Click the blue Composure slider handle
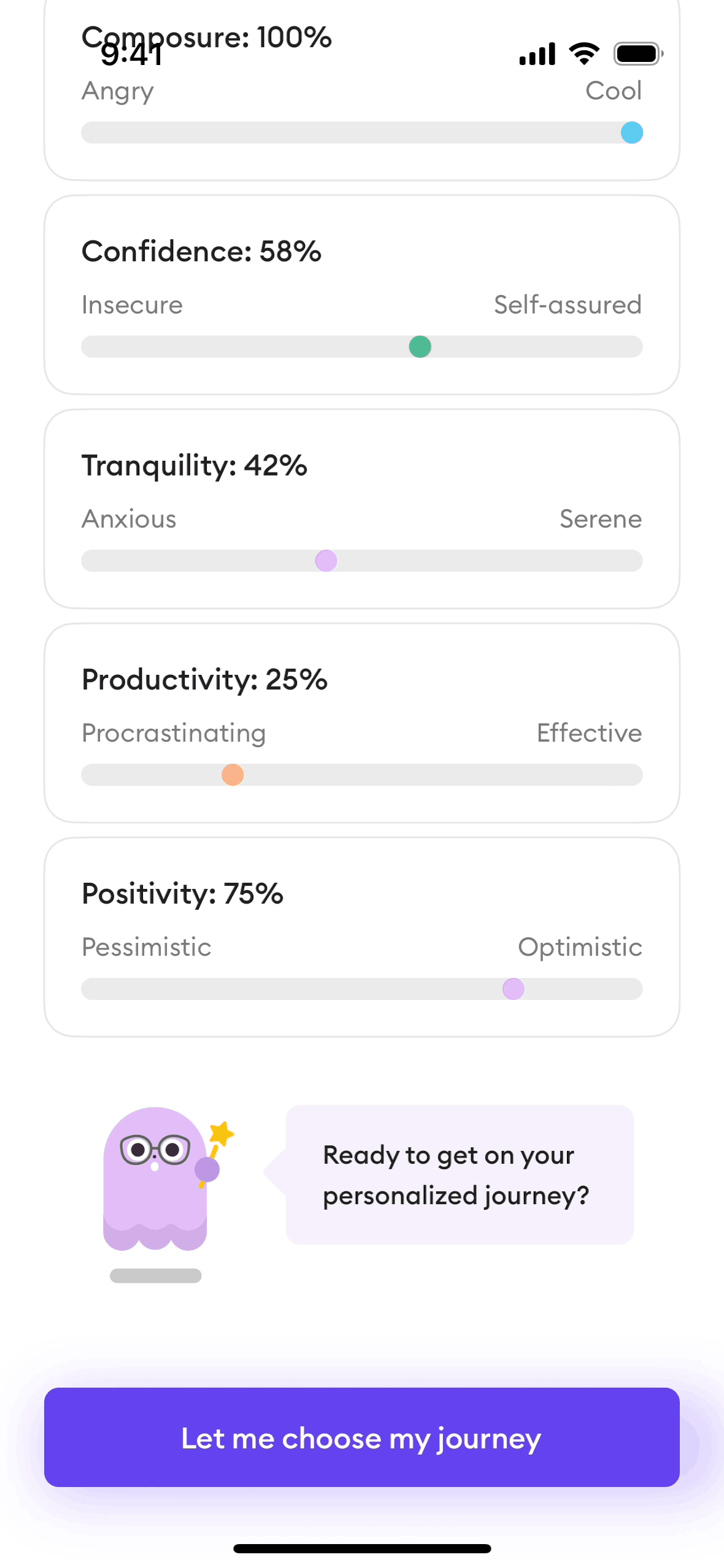 (631, 133)
